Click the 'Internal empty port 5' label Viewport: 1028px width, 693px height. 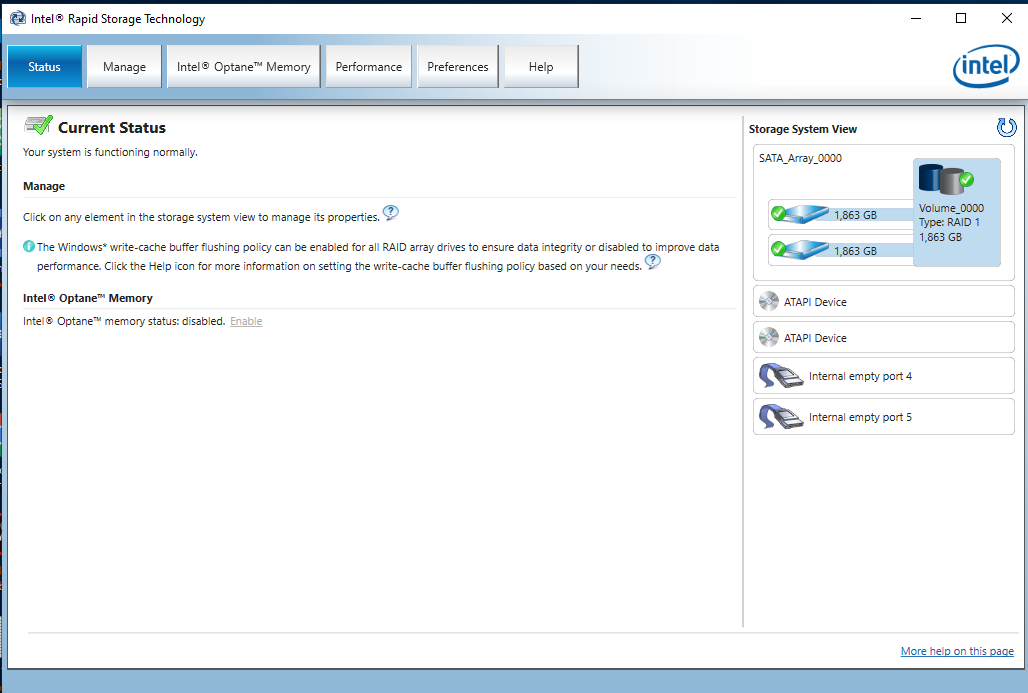coord(860,418)
